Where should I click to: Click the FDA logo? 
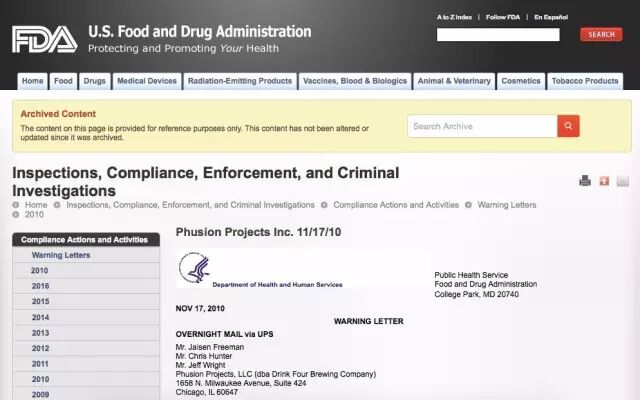coord(44,40)
